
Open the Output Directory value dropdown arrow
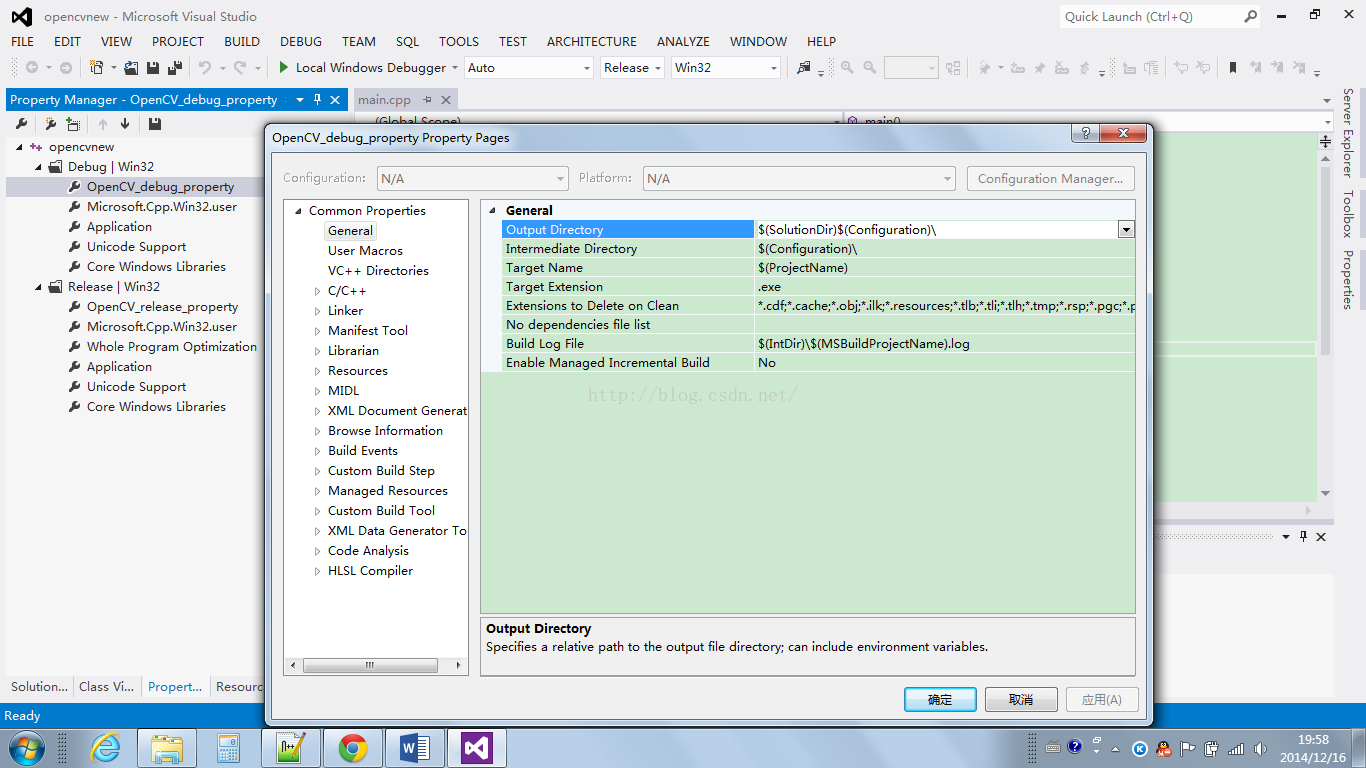(x=1126, y=230)
